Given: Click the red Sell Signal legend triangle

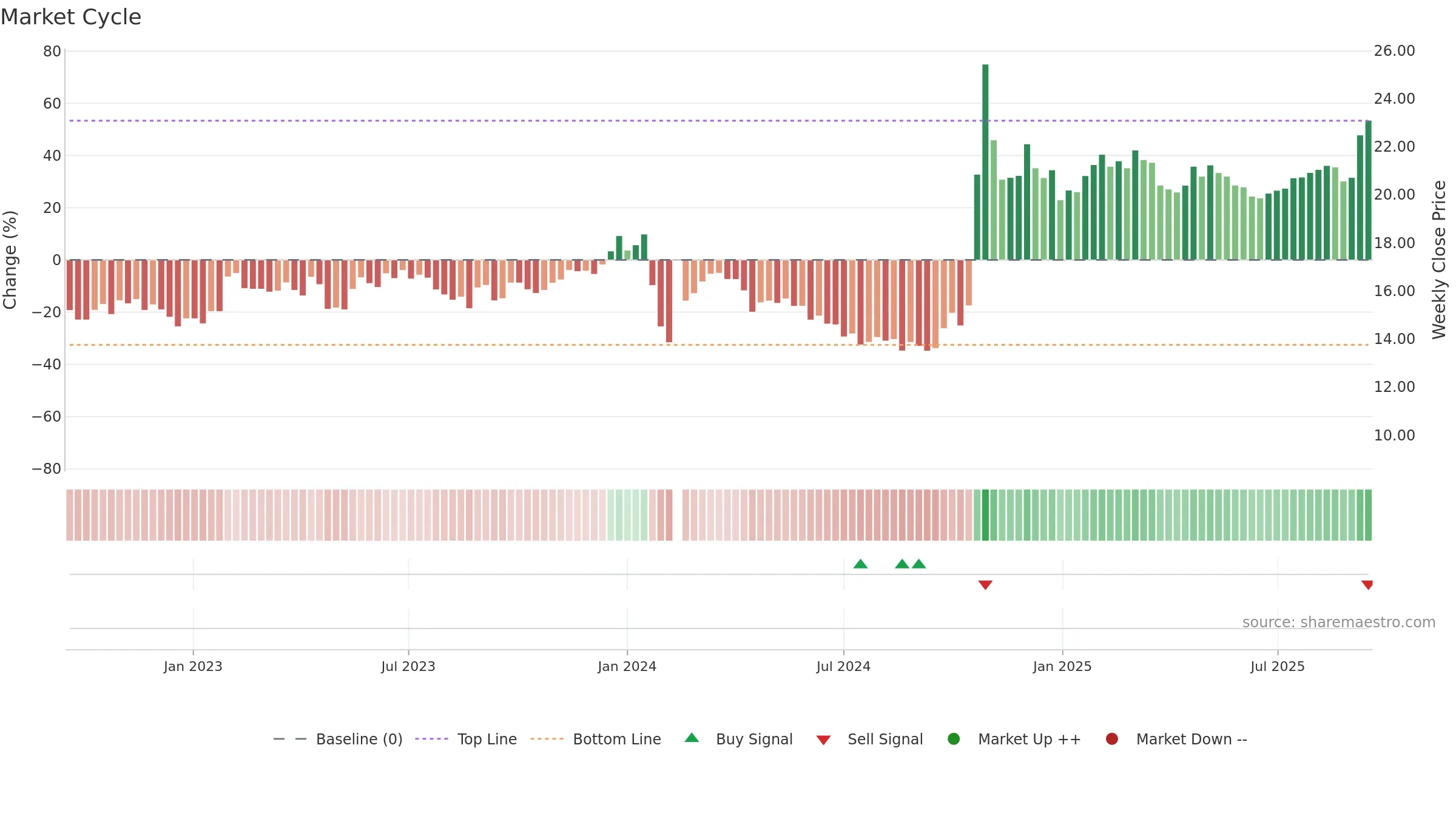Looking at the screenshot, I should tap(823, 740).
